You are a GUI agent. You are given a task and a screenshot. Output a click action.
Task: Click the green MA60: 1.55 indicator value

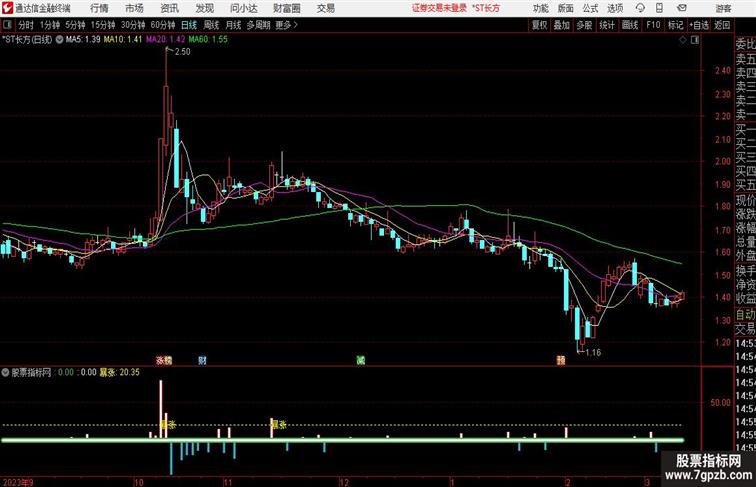(208, 40)
